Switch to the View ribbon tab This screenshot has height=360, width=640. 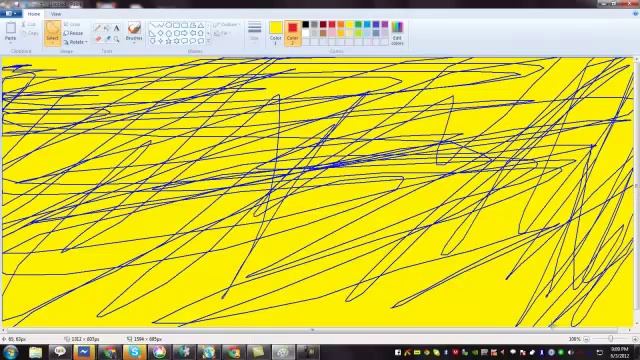point(56,14)
